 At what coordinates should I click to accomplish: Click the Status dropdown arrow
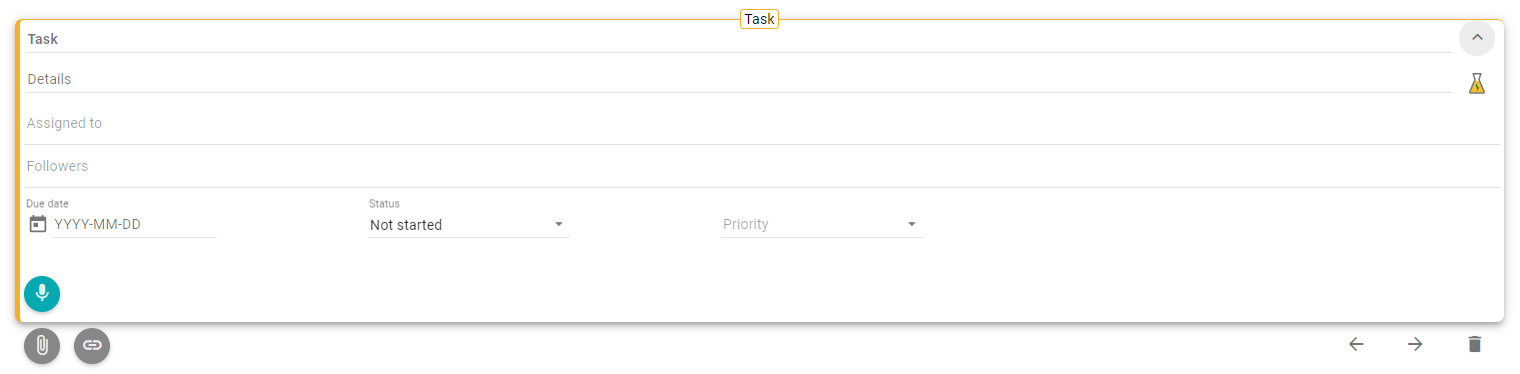(x=559, y=224)
